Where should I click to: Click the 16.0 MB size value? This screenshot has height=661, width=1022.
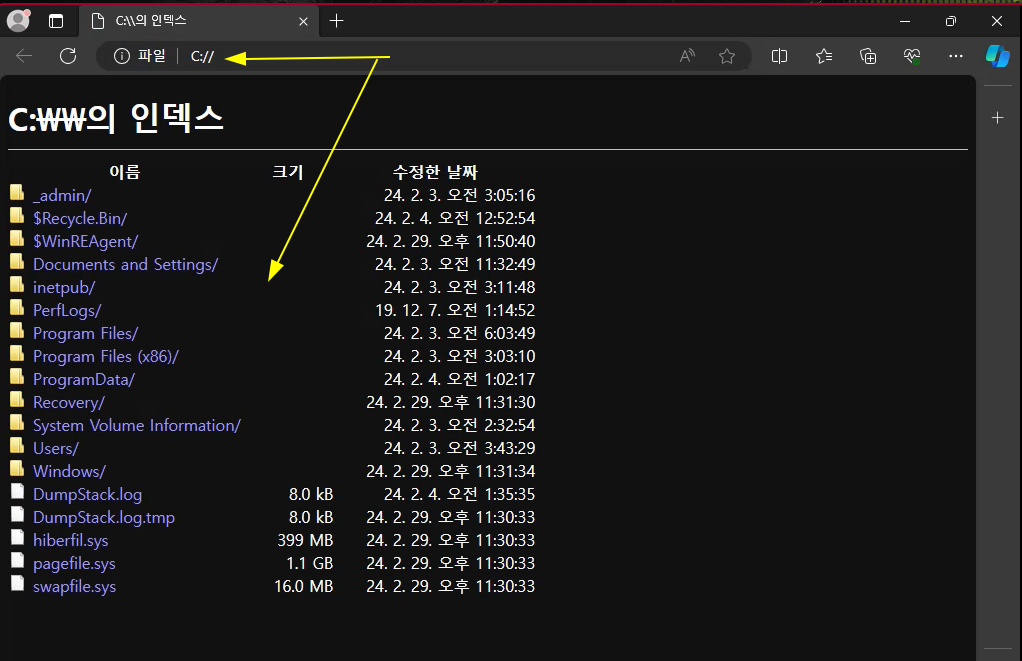point(304,587)
